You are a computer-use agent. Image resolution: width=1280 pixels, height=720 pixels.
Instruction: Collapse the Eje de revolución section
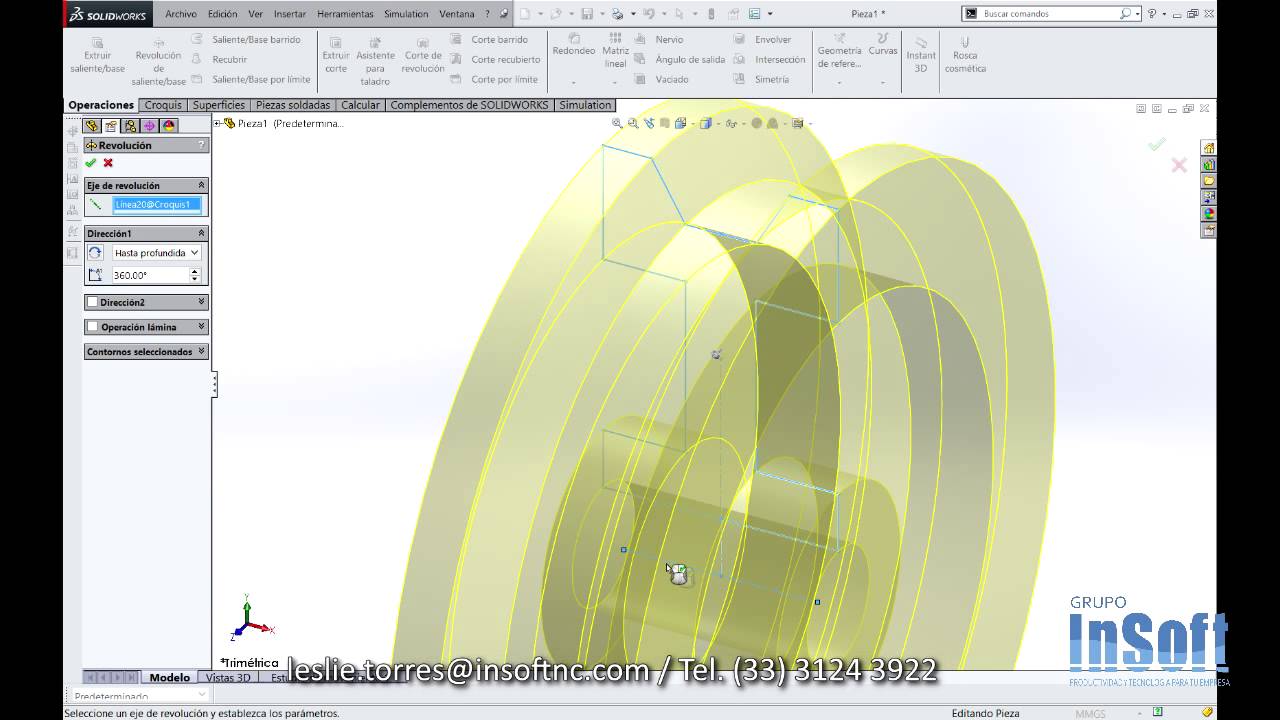click(x=201, y=185)
